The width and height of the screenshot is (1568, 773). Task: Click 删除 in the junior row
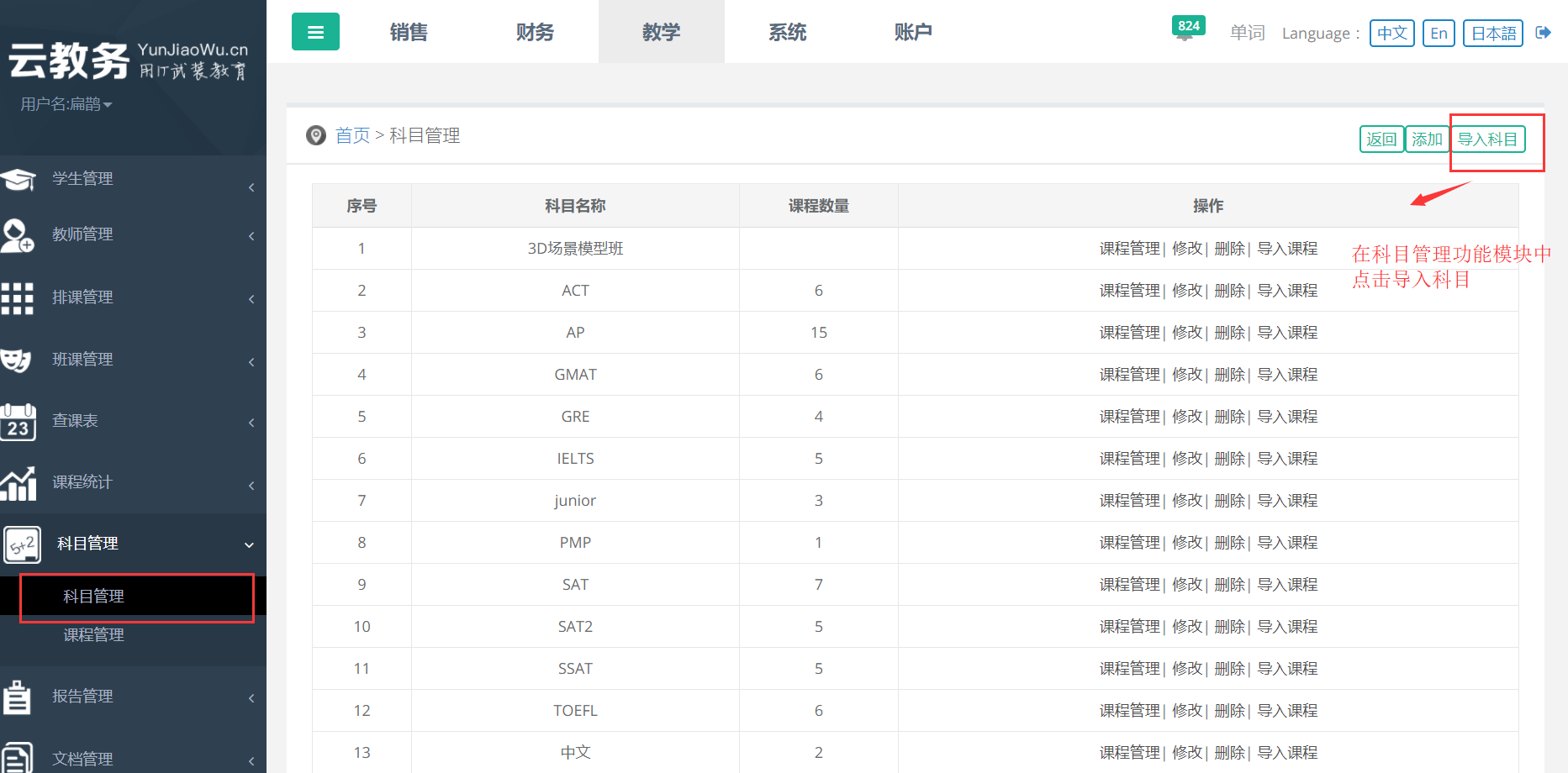pos(1229,501)
